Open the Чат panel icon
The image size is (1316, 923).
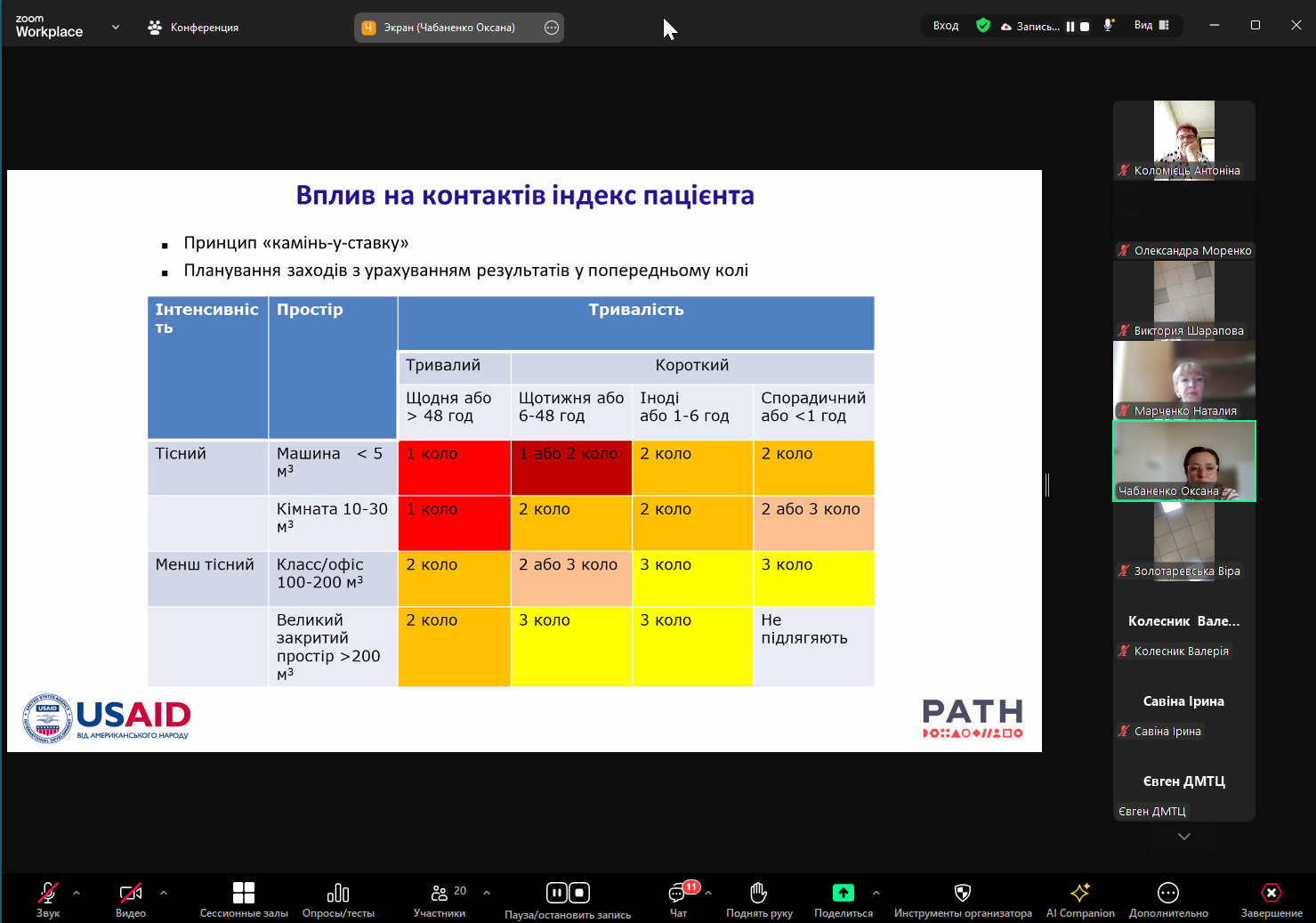pos(678,893)
